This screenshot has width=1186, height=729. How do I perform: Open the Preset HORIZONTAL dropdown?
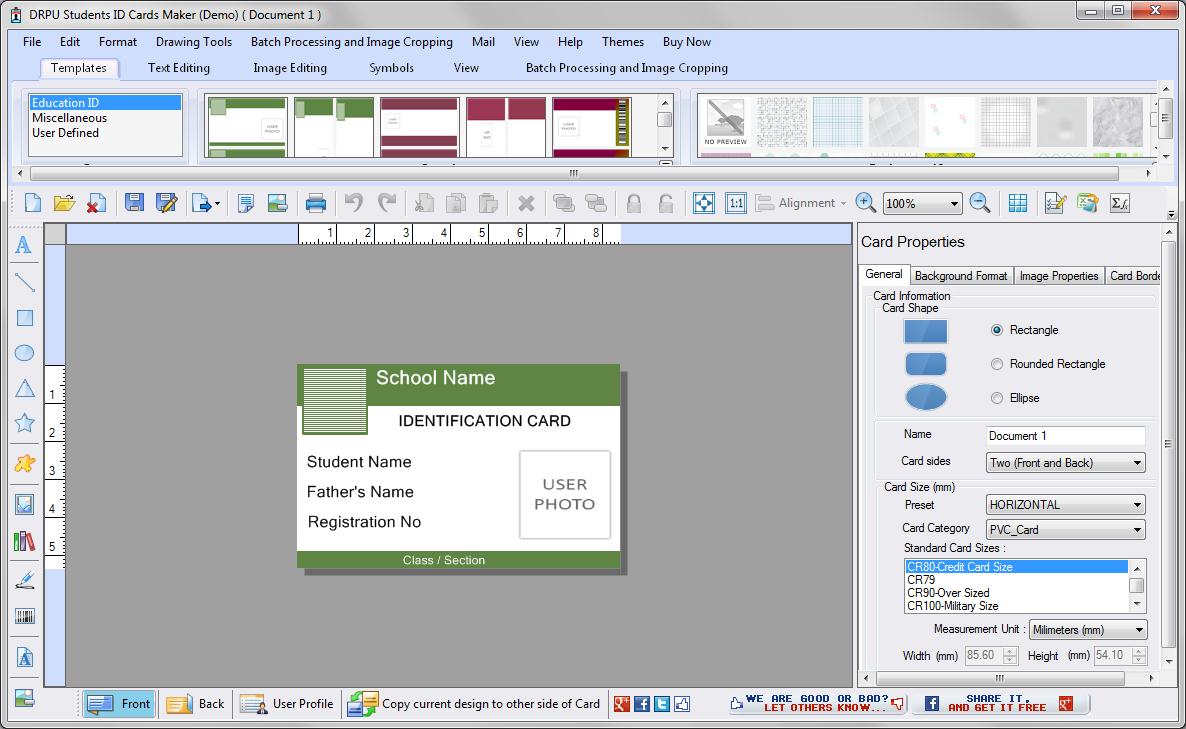1066,504
